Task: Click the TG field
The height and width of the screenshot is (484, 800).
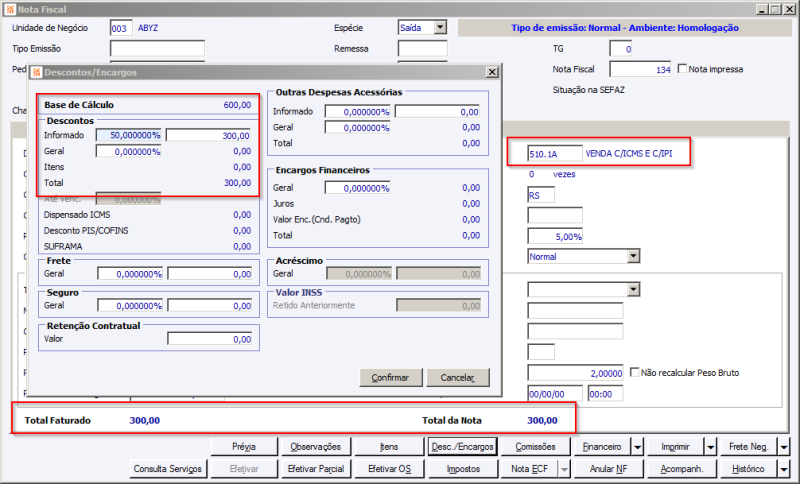Action: coord(621,48)
